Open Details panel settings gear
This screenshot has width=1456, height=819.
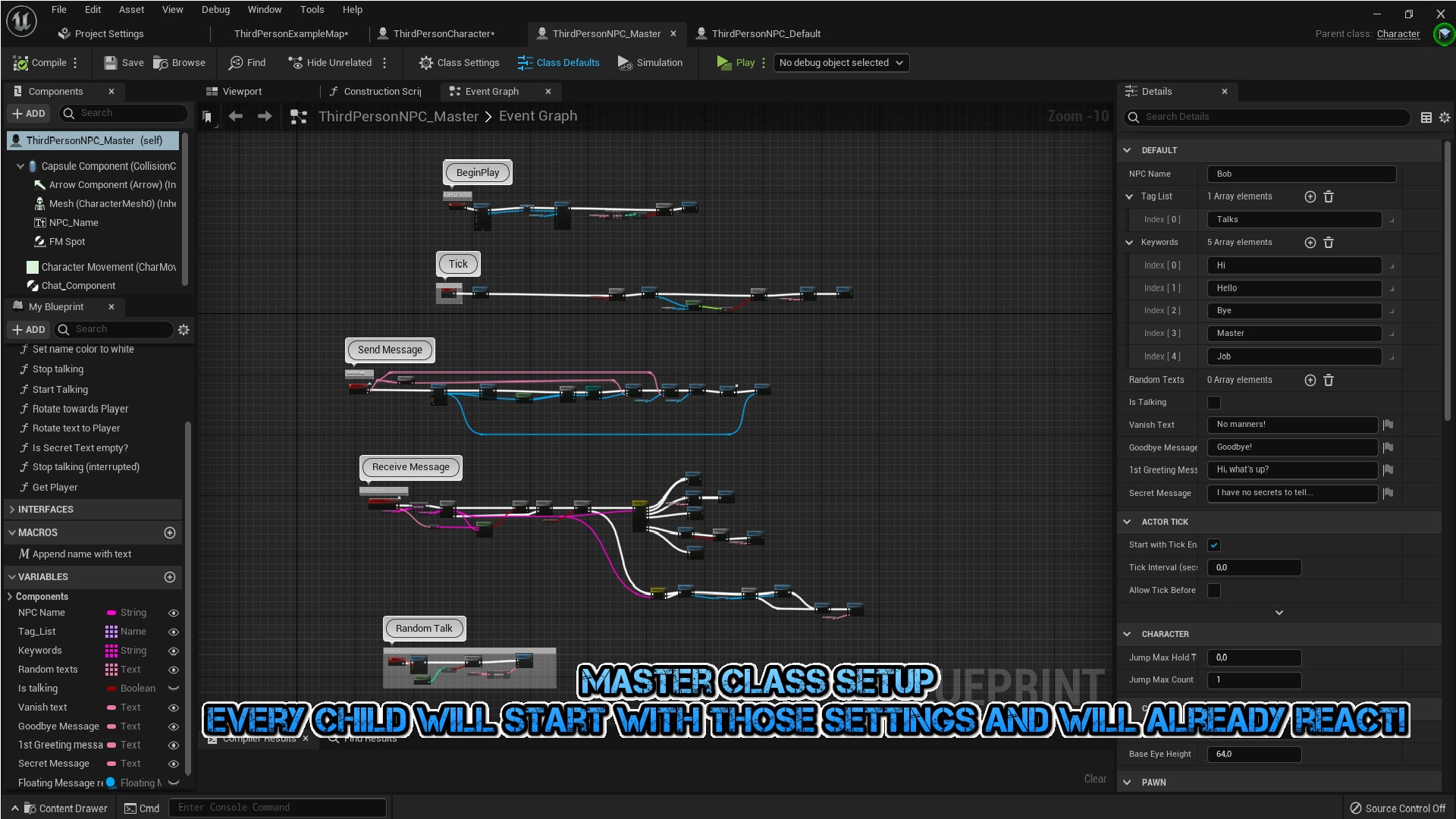[1445, 118]
